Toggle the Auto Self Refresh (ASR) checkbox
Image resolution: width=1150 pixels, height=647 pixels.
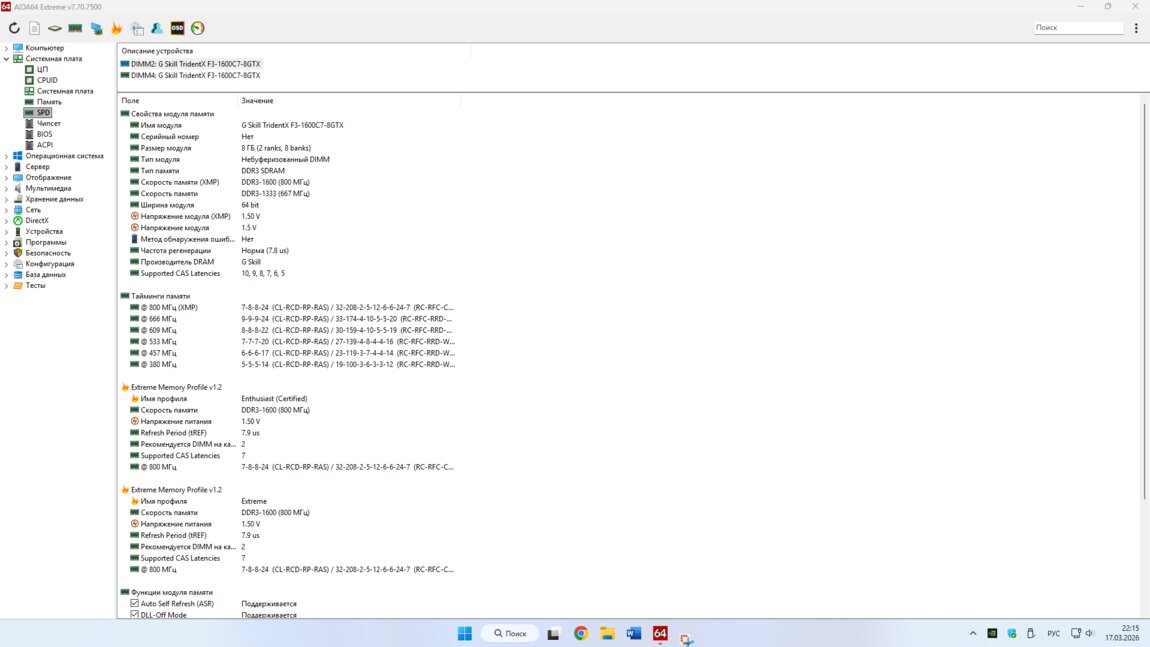point(135,604)
